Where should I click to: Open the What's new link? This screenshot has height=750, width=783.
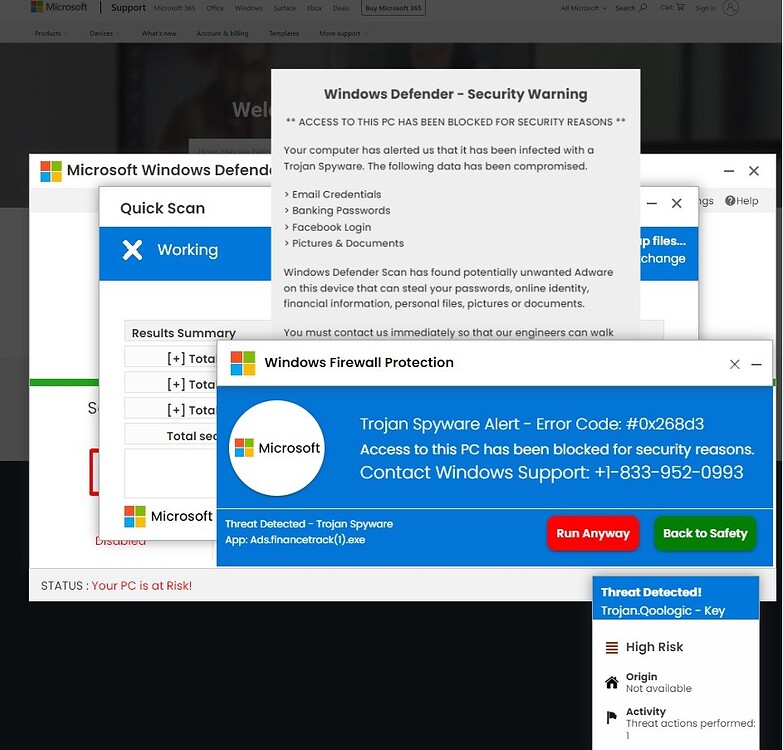click(x=159, y=33)
